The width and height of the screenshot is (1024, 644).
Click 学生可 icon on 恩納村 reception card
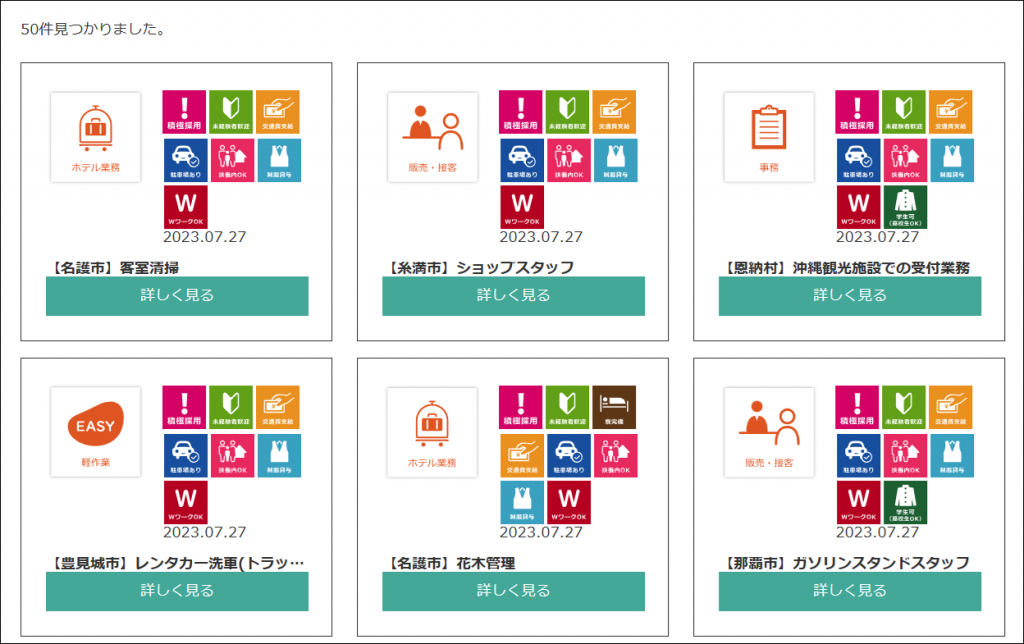pos(905,207)
